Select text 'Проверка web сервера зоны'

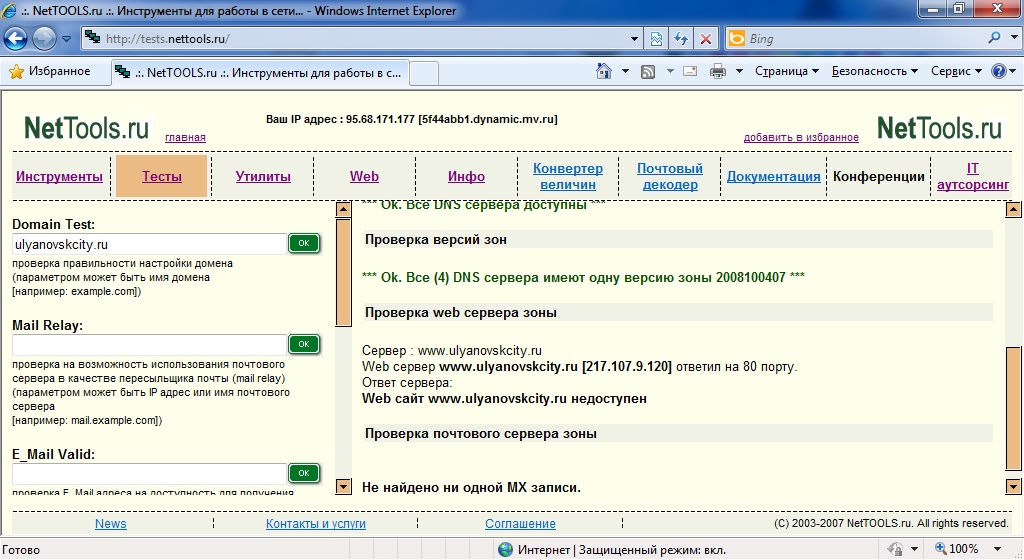pos(460,313)
